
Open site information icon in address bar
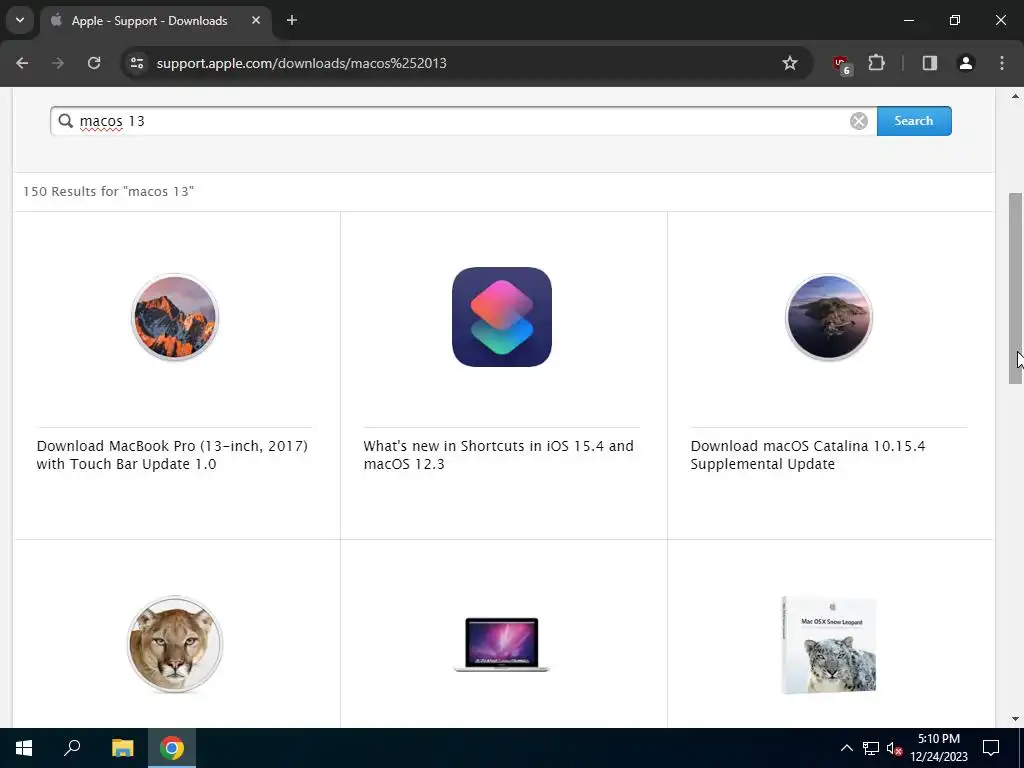tap(136, 63)
